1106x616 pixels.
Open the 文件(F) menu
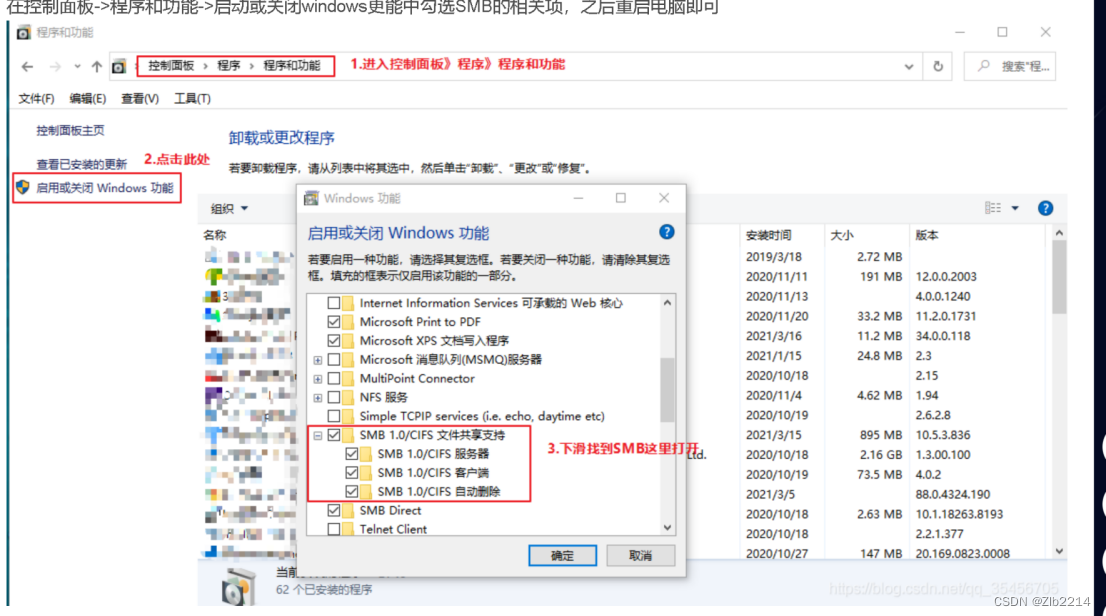pyautogui.click(x=36, y=98)
